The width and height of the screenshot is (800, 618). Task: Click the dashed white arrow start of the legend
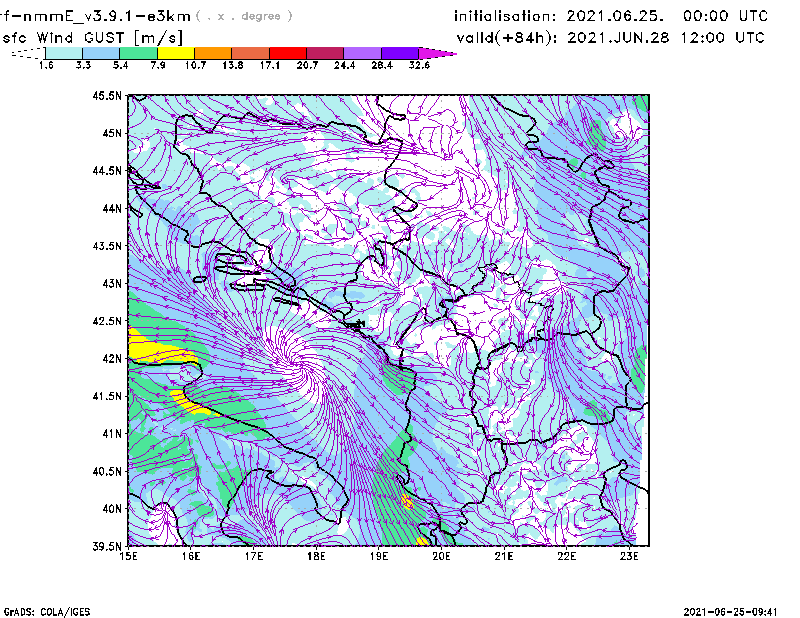pos(28,53)
